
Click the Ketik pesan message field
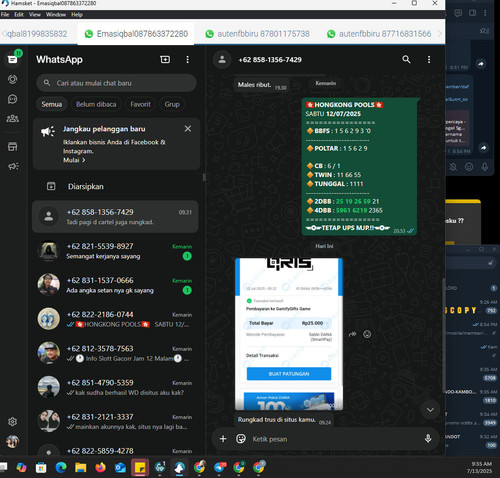(335, 439)
